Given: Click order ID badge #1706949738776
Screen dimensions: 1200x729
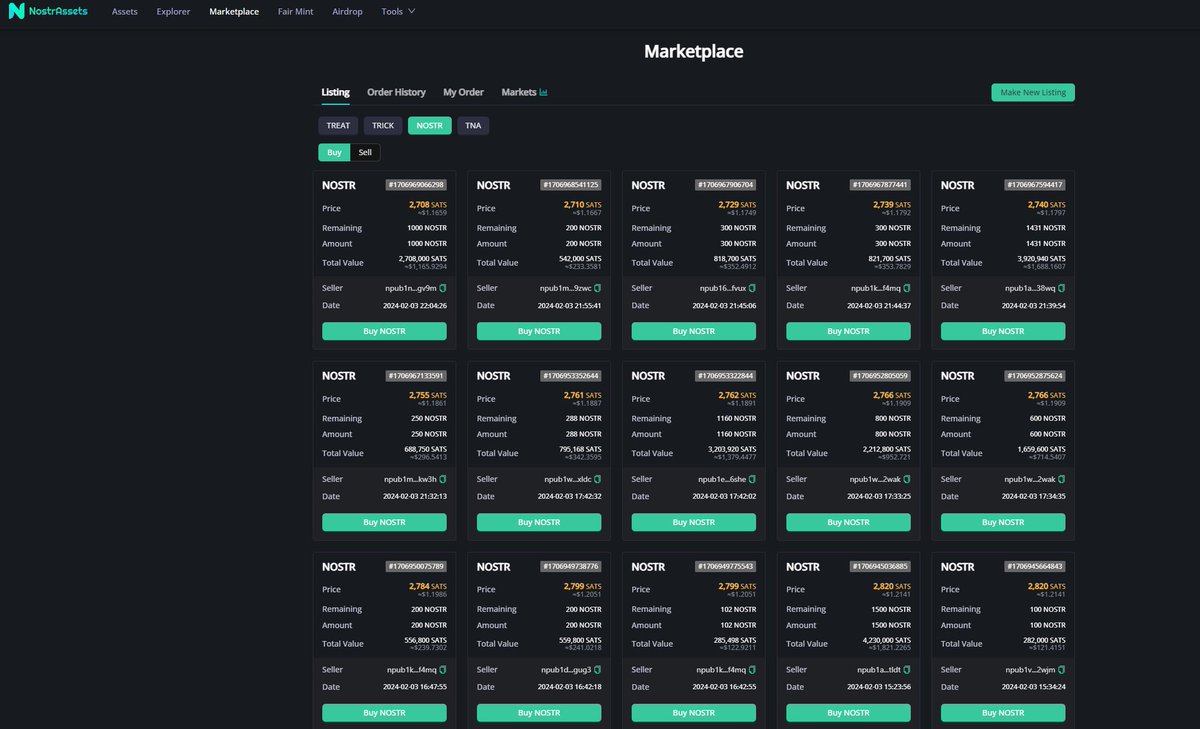Looking at the screenshot, I should point(571,567).
